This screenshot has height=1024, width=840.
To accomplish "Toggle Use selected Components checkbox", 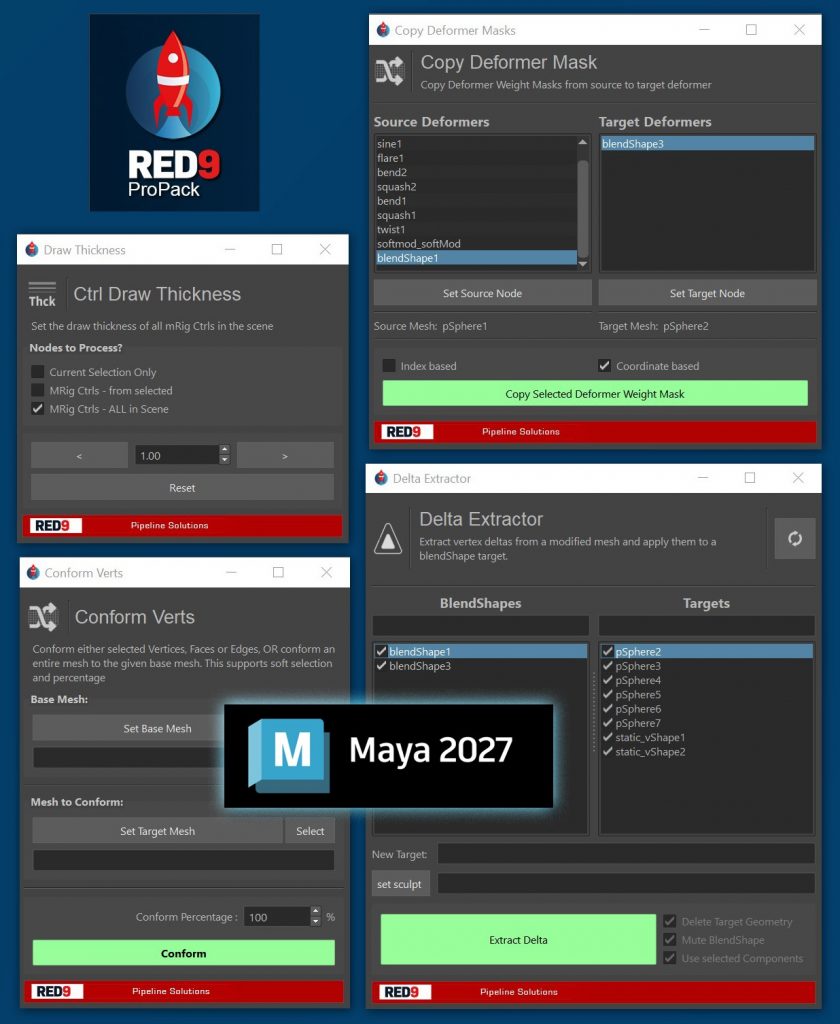I will pos(670,958).
